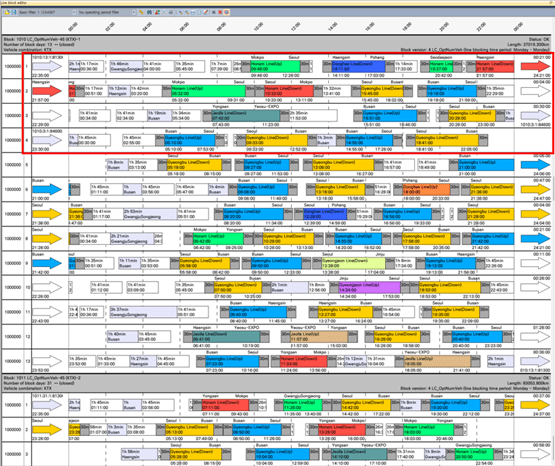Click dropdown arrow of operating period filter
The image size is (555, 466).
pos(134,12)
